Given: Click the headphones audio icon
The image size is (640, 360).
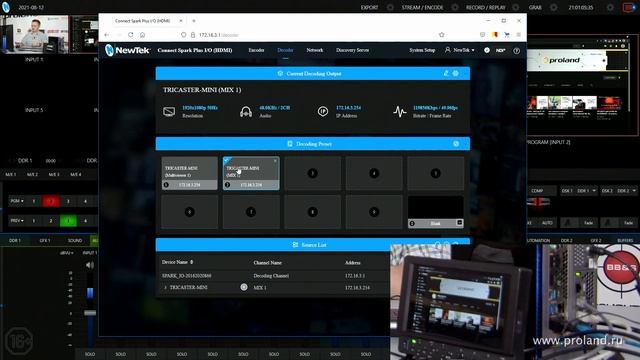Looking at the screenshot, I should (x=246, y=111).
